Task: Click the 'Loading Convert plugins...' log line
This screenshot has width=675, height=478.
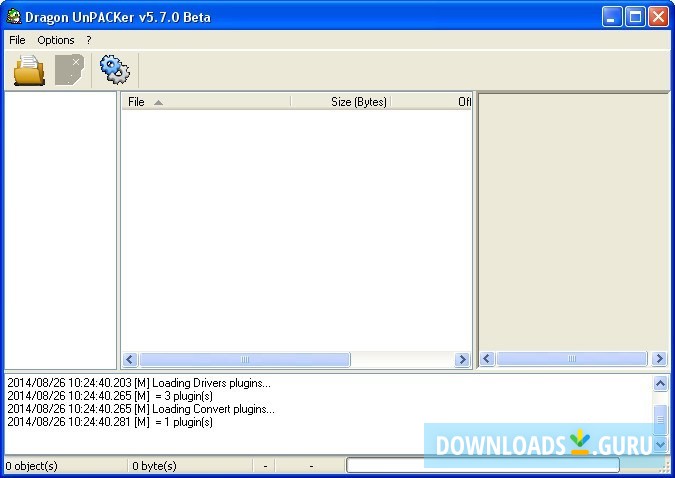Action: (x=141, y=409)
